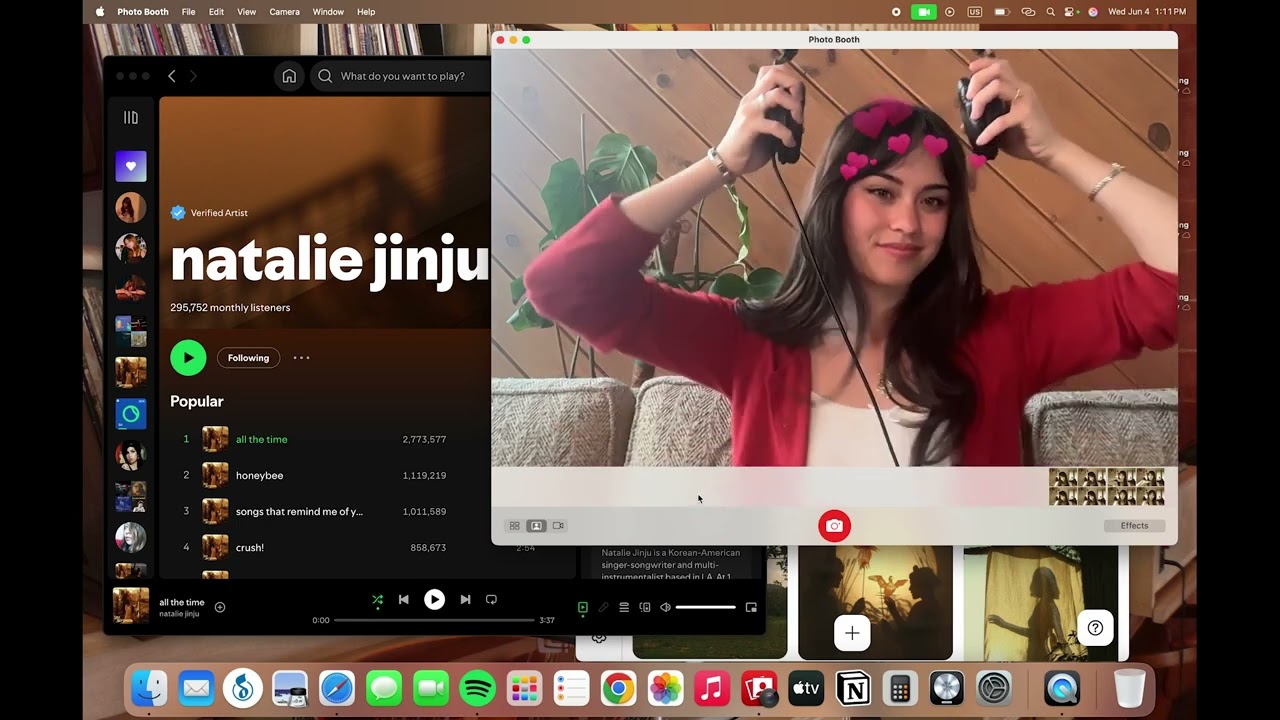Open the File menu

pos(188,12)
